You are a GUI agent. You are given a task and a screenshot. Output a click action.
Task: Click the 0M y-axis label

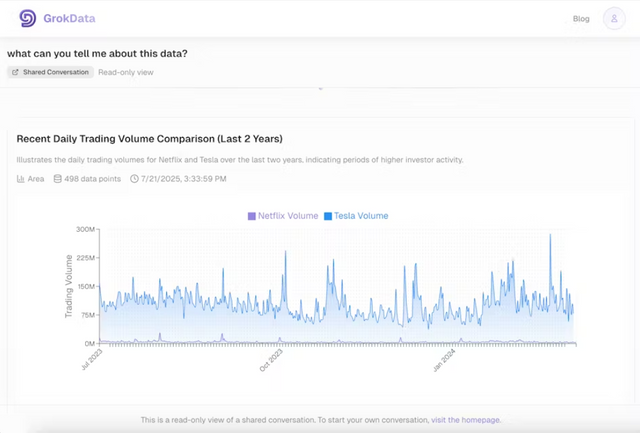[89, 344]
